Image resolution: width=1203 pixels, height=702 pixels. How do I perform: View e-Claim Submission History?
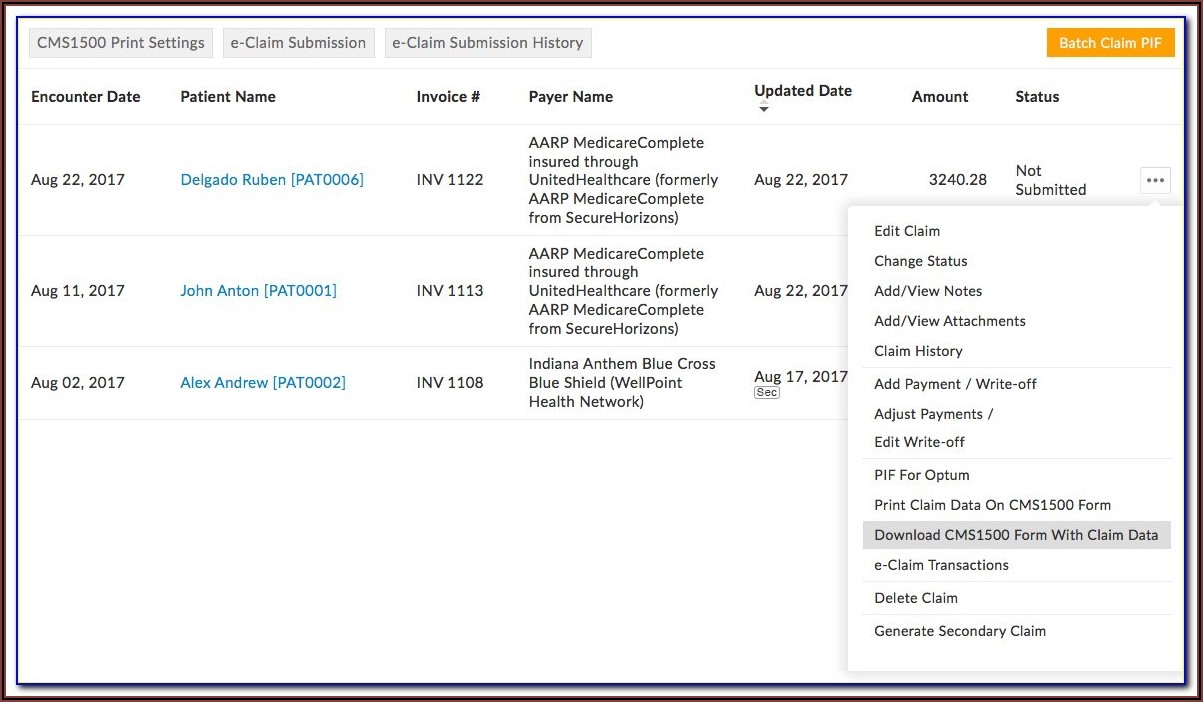click(487, 43)
